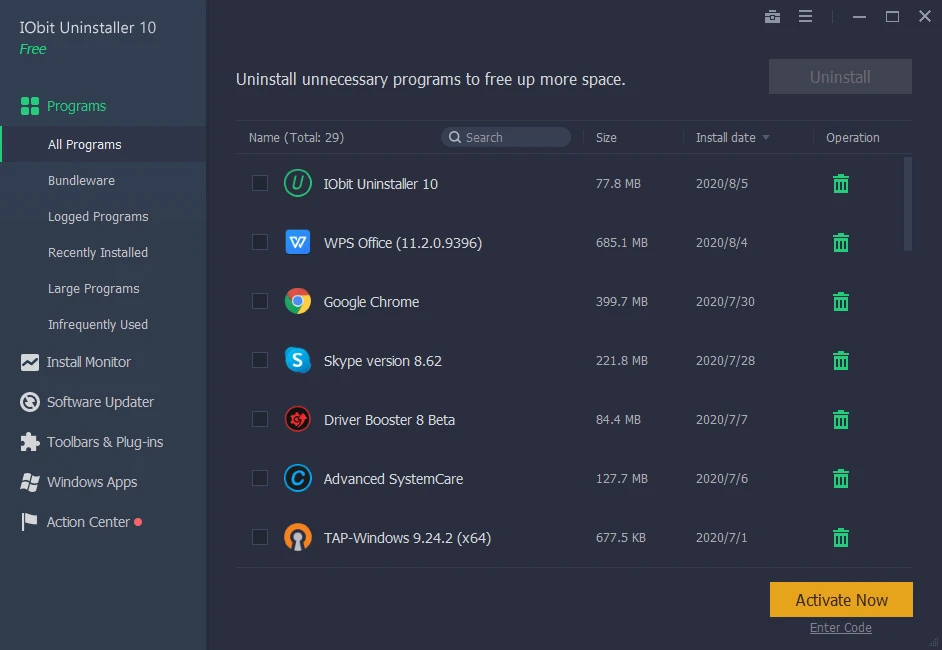942x650 pixels.
Task: Open the Enter Code link
Action: (840, 627)
